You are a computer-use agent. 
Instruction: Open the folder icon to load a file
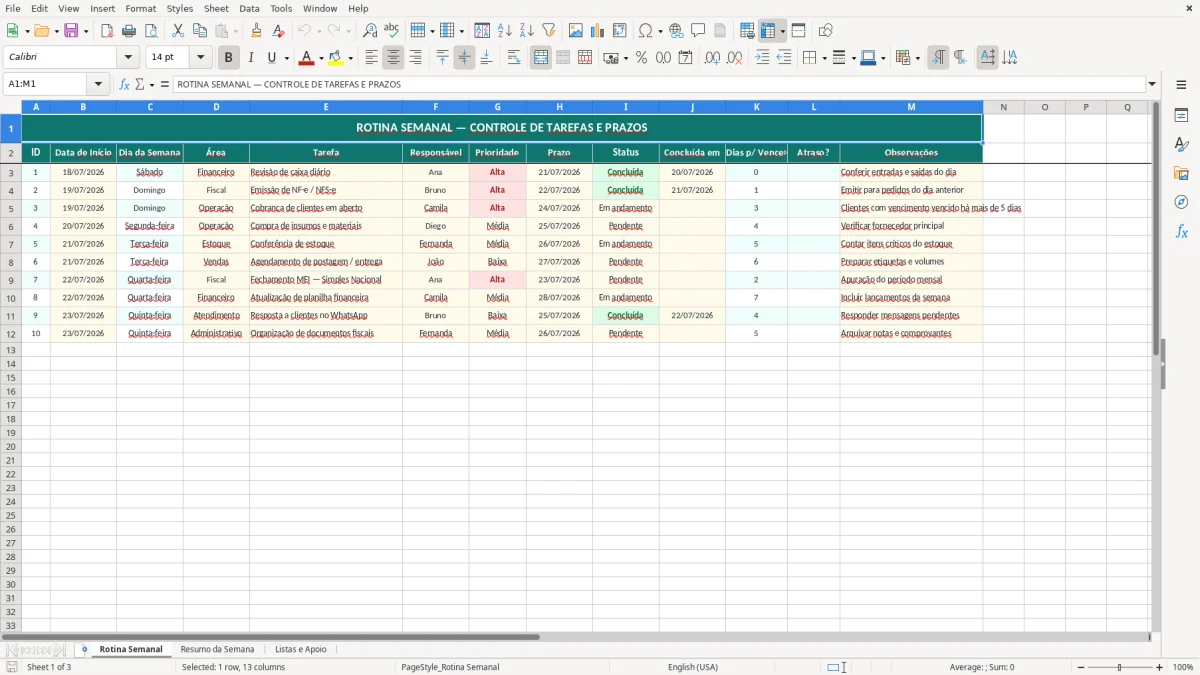(41, 31)
